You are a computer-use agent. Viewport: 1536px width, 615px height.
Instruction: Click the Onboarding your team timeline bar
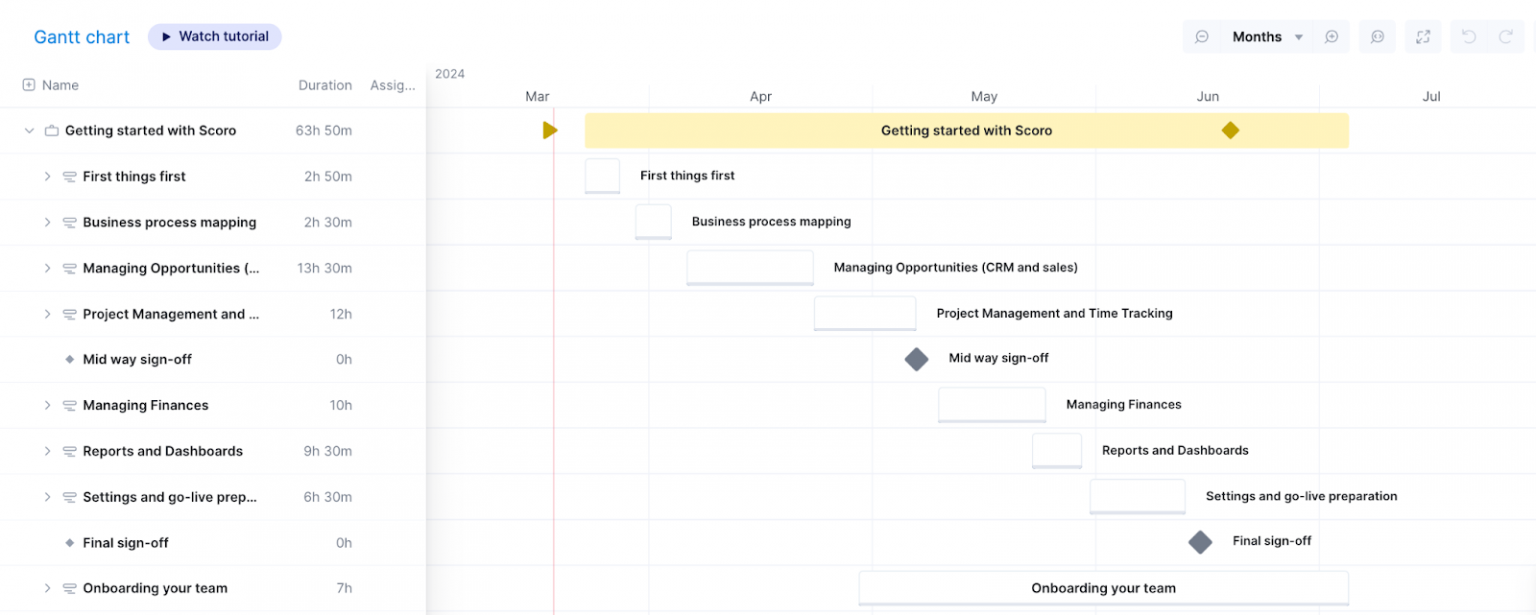[x=1104, y=588]
